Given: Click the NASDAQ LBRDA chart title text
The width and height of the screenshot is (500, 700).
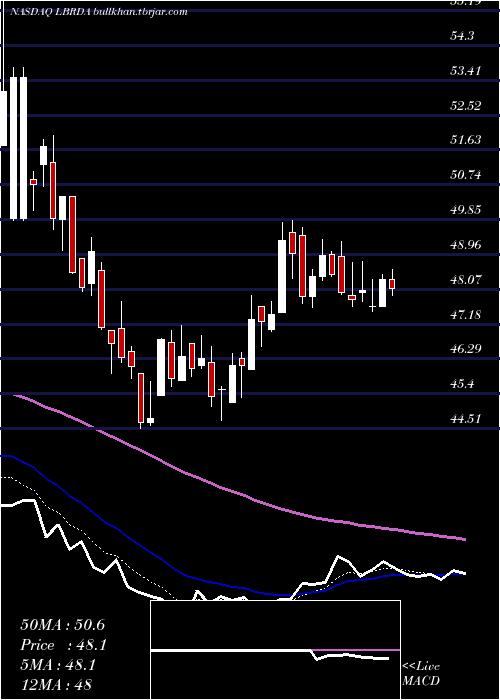Looking at the screenshot, I should click(x=99, y=12).
